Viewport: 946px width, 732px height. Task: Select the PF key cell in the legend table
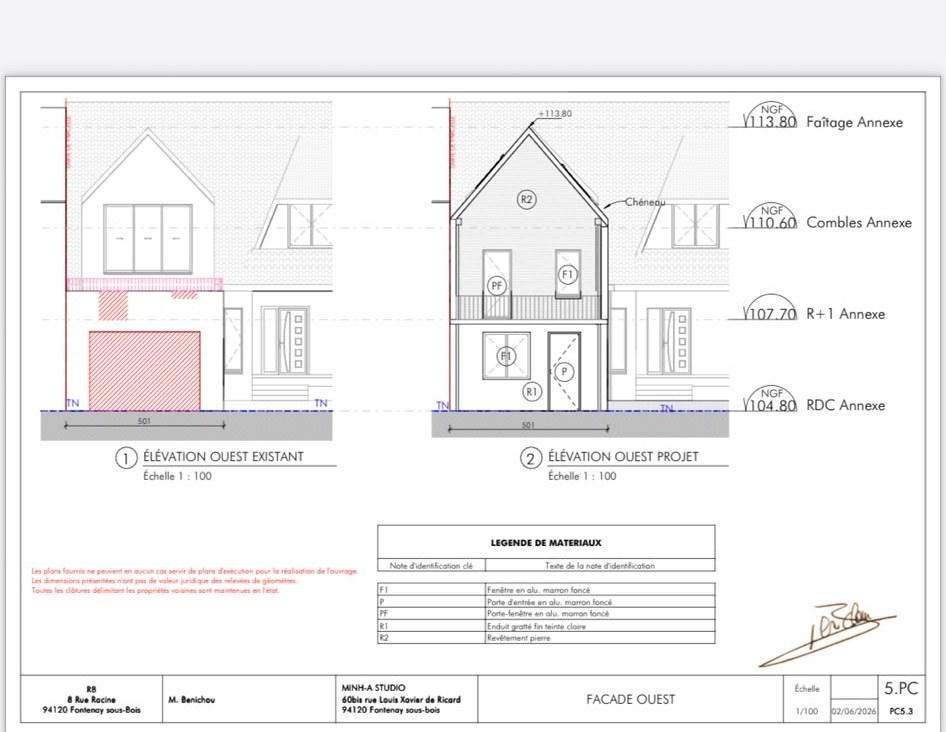[x=431, y=613]
